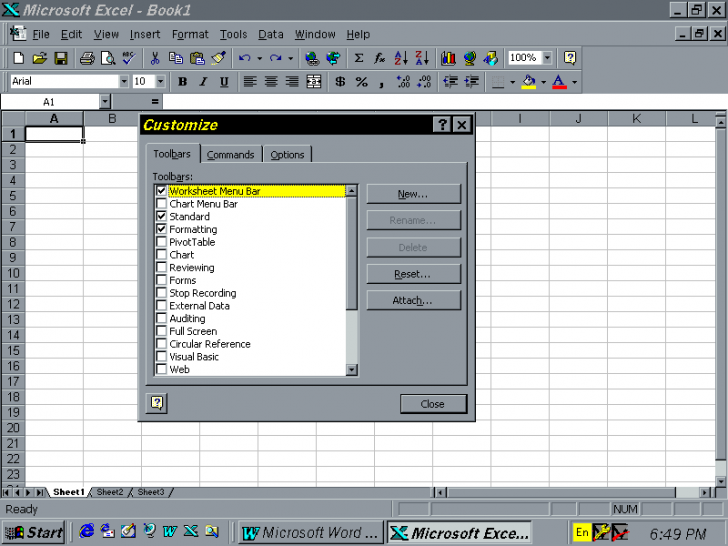Image resolution: width=728 pixels, height=546 pixels.
Task: Open the Zoom percentage dropdown
Action: pyautogui.click(x=547, y=58)
